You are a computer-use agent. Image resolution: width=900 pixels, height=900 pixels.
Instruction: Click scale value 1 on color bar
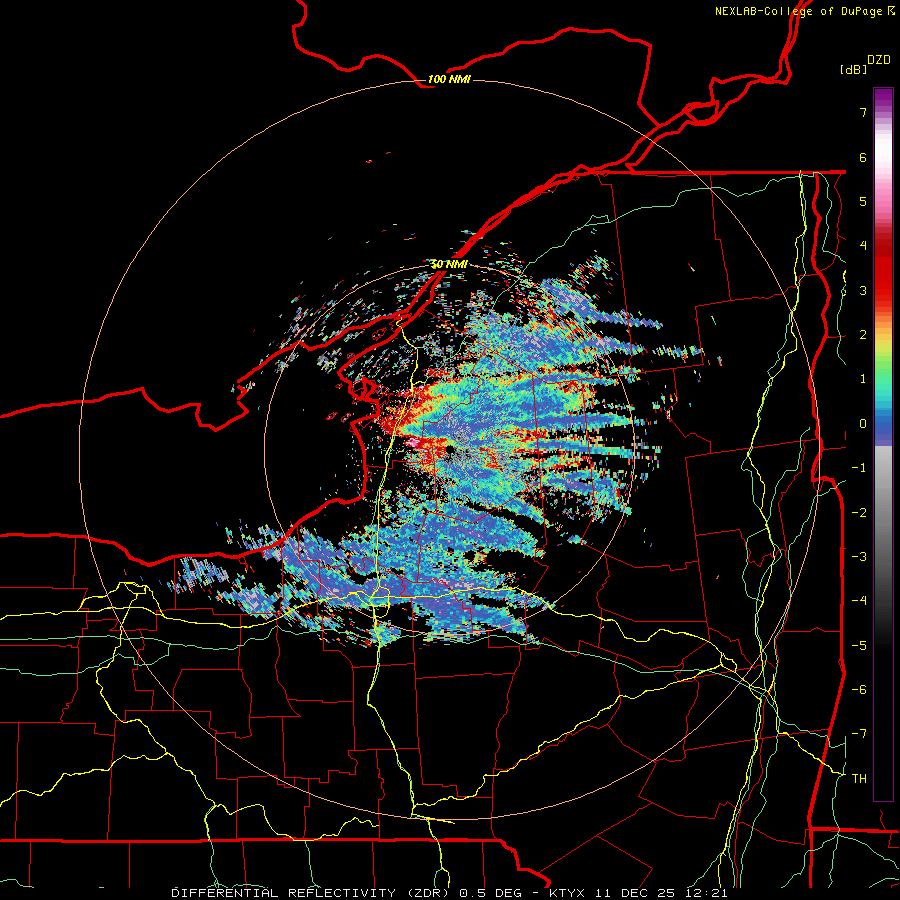[x=863, y=379]
